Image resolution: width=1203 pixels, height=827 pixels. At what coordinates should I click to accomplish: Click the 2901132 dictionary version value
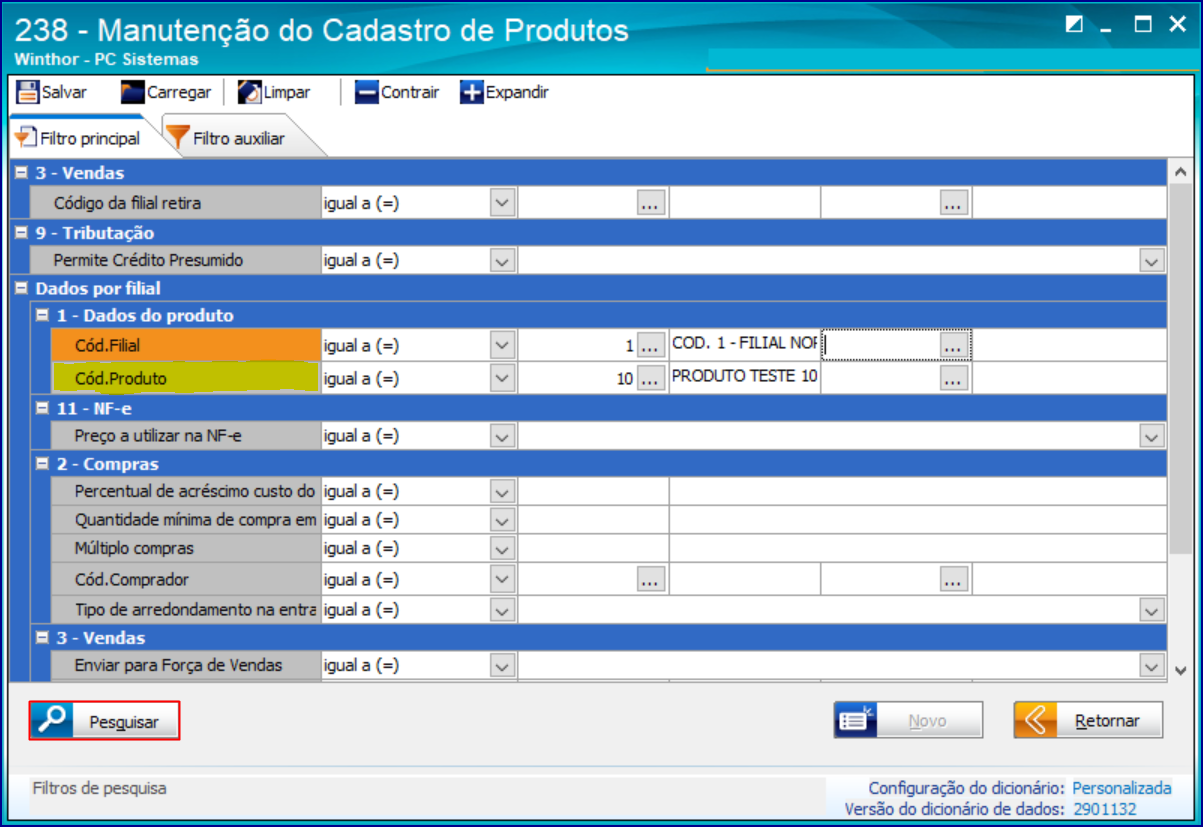pyautogui.click(x=1105, y=809)
